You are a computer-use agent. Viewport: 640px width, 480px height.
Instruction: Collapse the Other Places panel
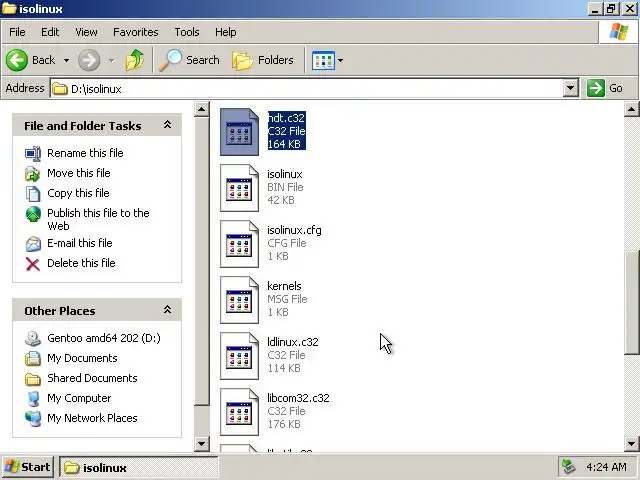coord(167,310)
